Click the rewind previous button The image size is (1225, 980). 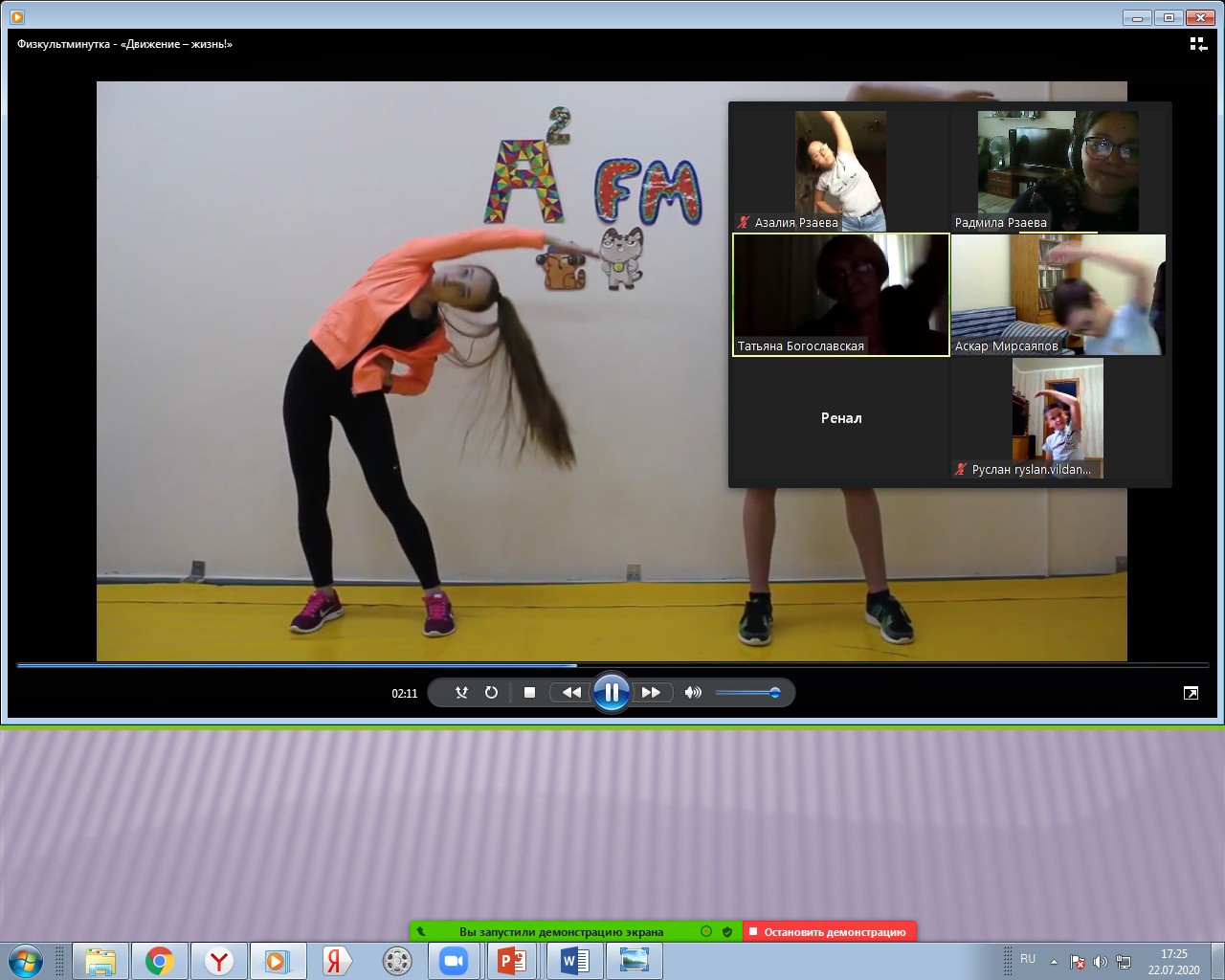tap(571, 692)
